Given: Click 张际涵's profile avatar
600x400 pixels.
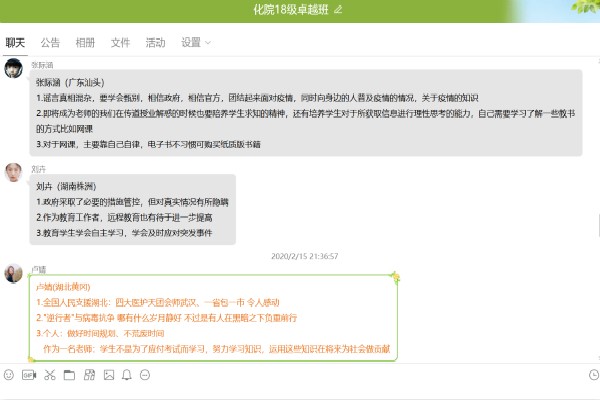Looking at the screenshot, I should pos(14,70).
